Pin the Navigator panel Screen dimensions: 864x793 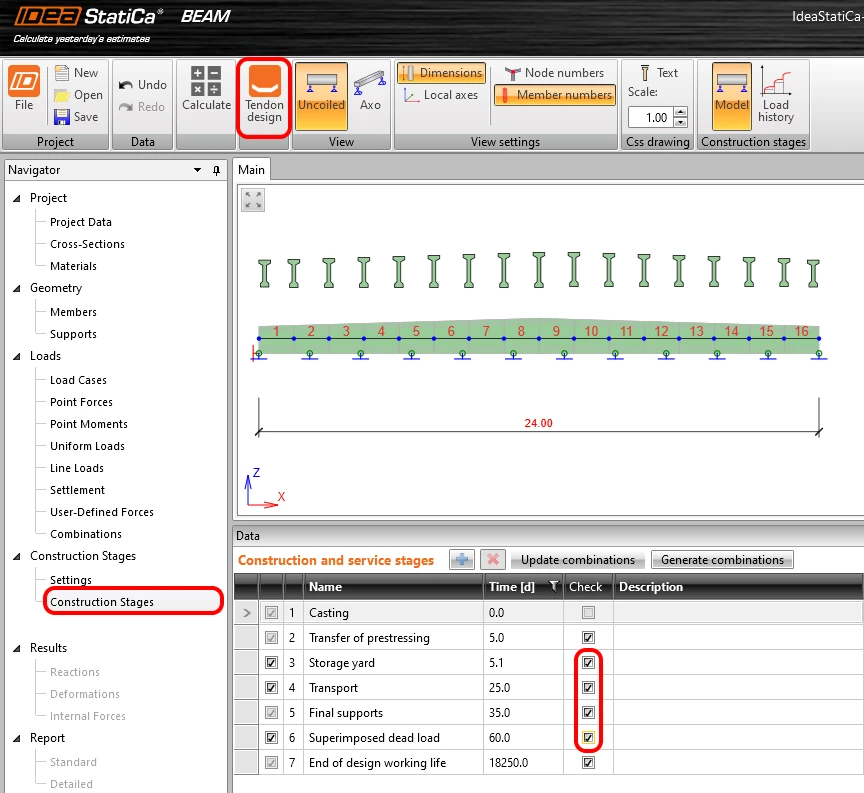pos(217,170)
